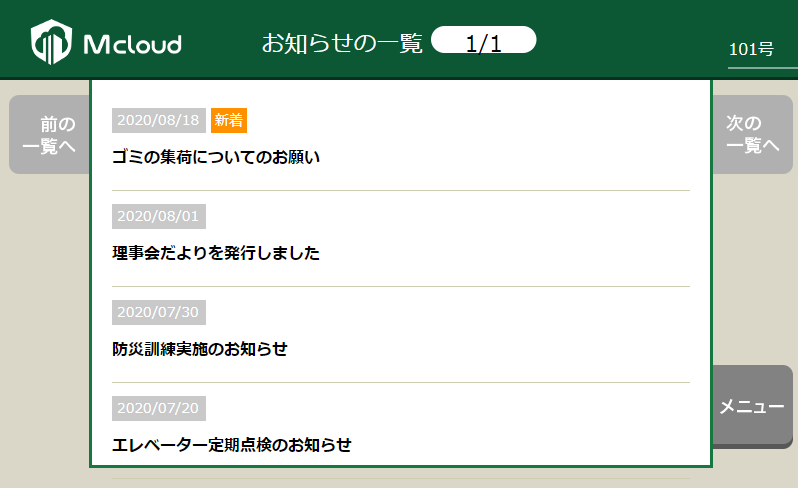This screenshot has height=488, width=798.
Task: Click the 1/1 page indicator
Action: tap(484, 43)
